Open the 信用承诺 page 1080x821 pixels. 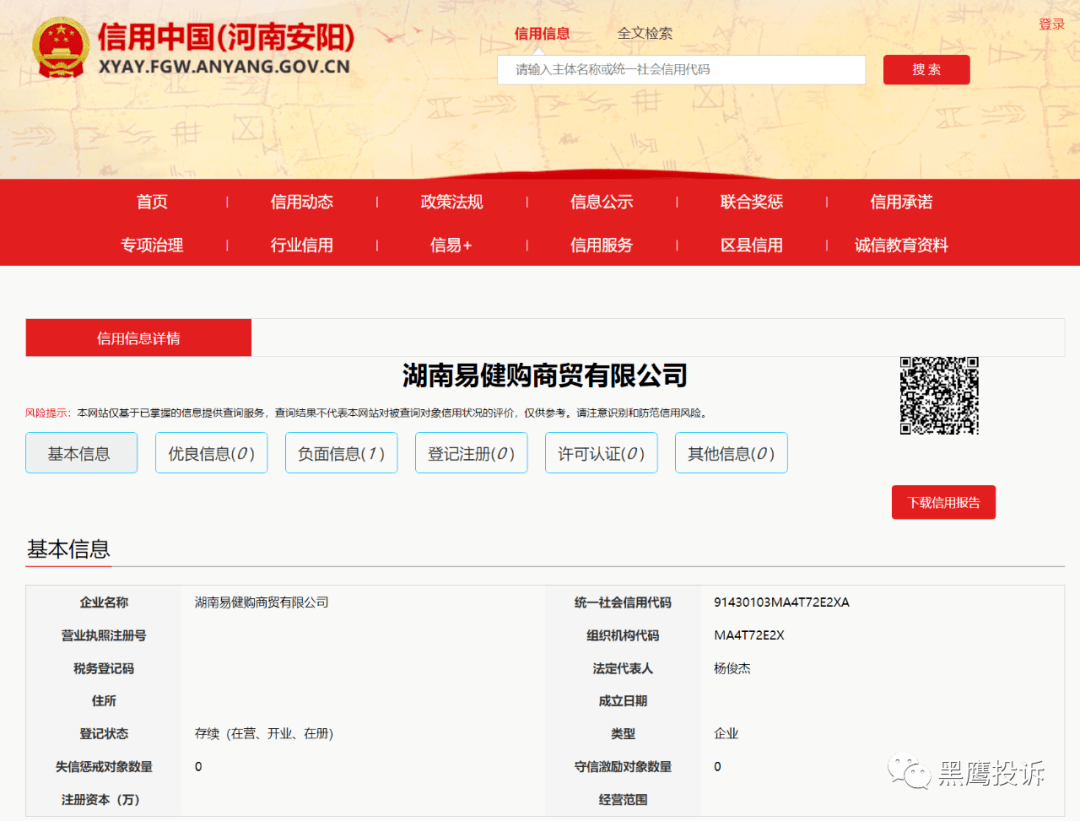click(900, 201)
